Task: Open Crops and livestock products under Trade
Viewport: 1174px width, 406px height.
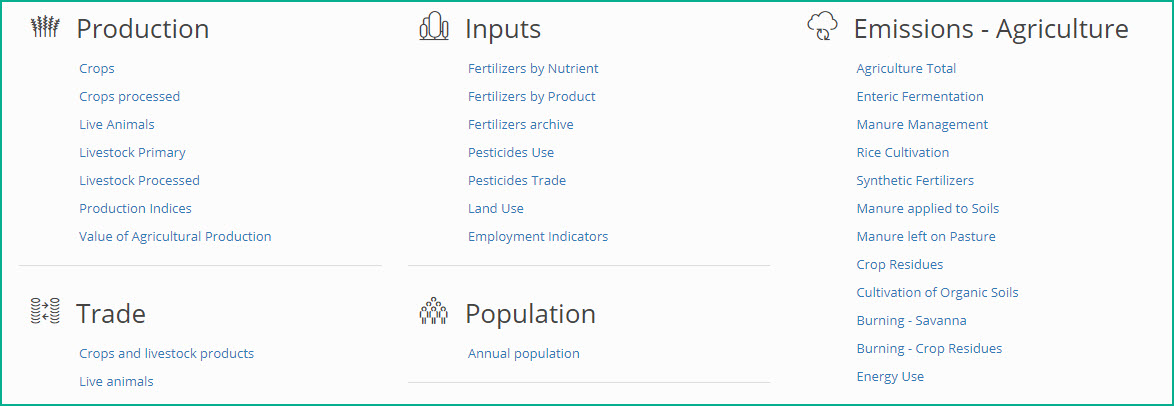Action: (166, 353)
